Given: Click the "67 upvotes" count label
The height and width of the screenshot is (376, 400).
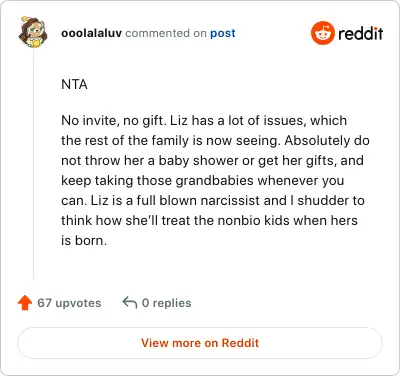Looking at the screenshot, I should point(69,303).
